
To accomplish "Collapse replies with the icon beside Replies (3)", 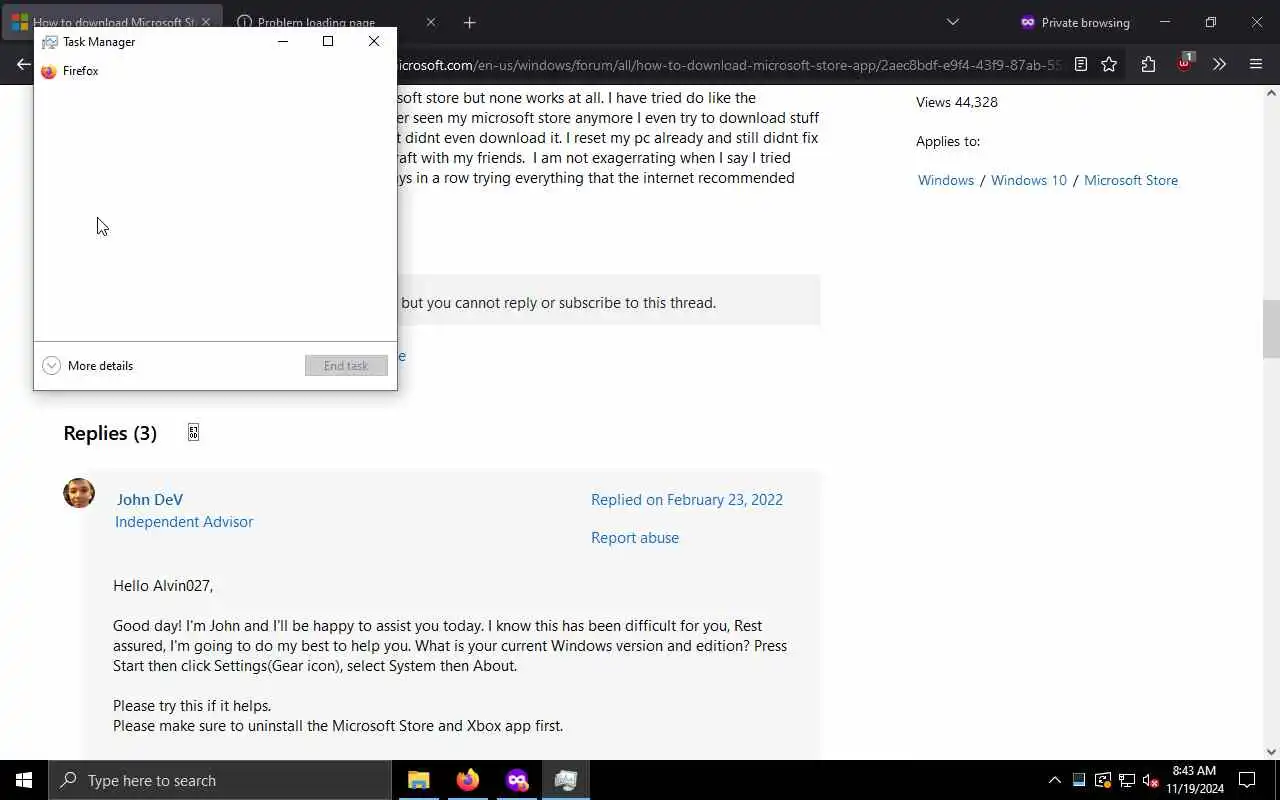I will (x=193, y=433).
